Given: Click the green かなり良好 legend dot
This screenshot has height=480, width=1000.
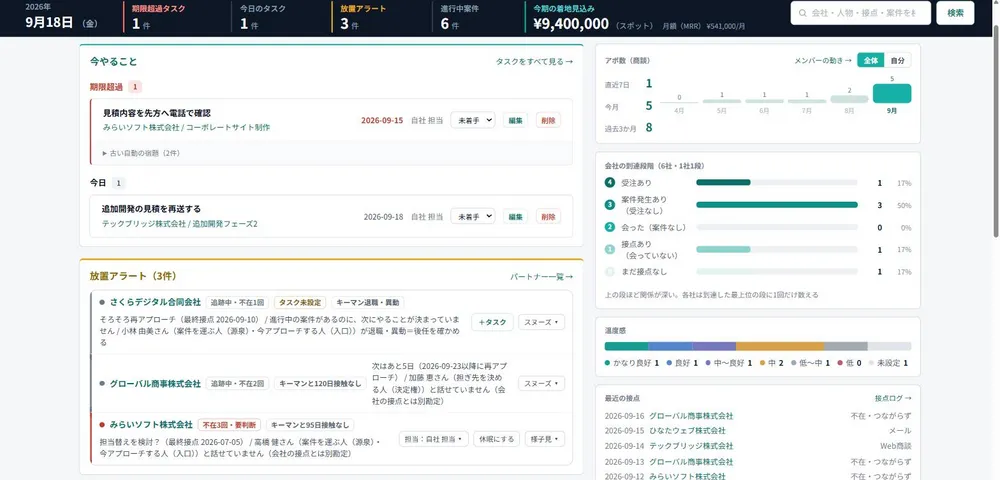Looking at the screenshot, I should click(x=608, y=363).
